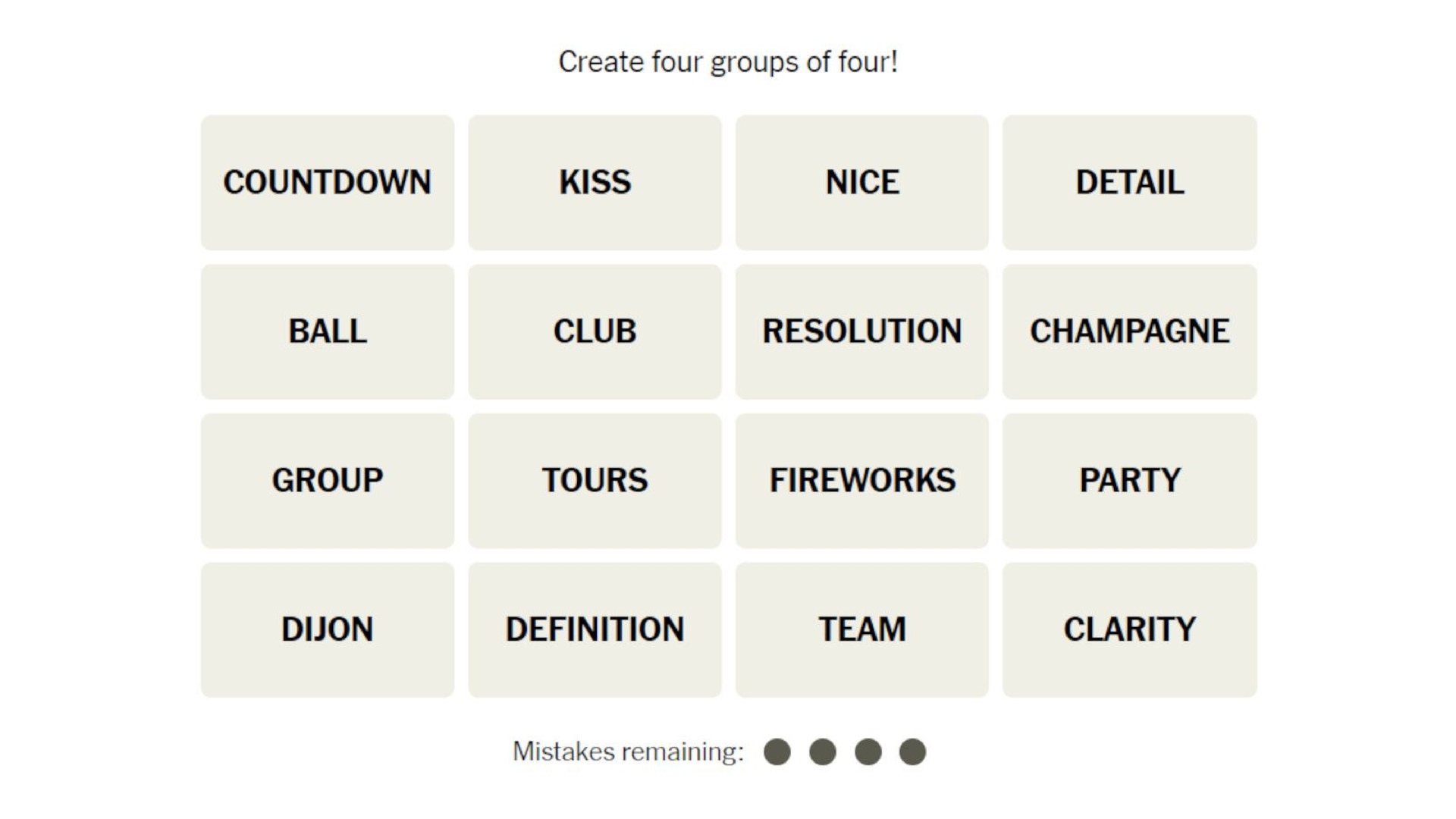The height and width of the screenshot is (819, 1456).
Task: Pick the DIJON tile
Action: (x=328, y=629)
